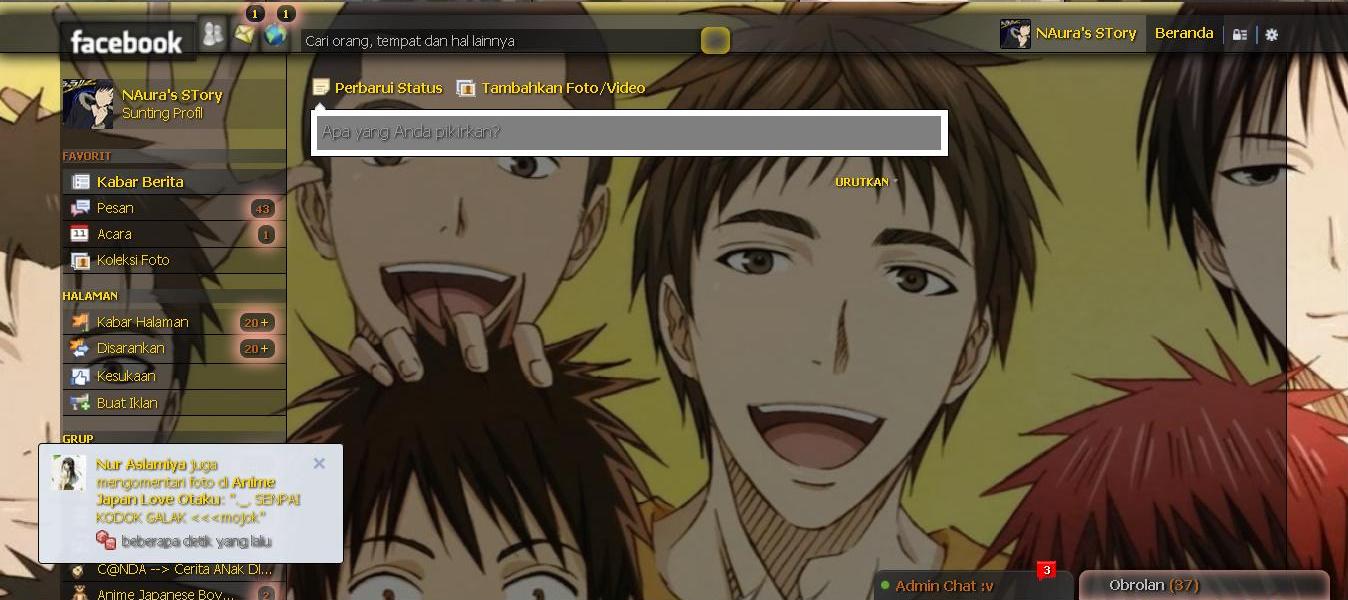Click the Kabar Halaman flag icon
This screenshot has height=600, width=1348.
point(80,322)
